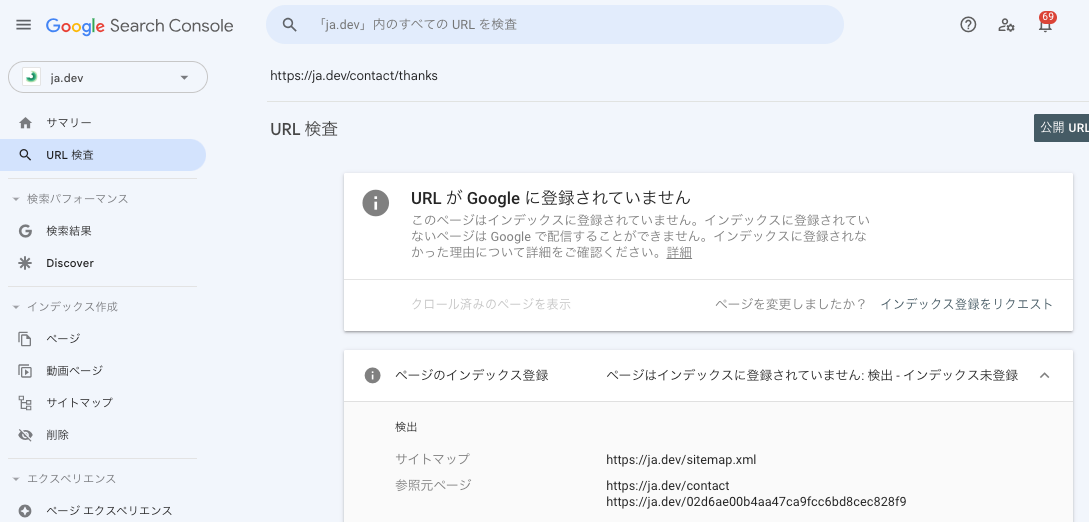This screenshot has height=522, width=1089.
Task: Open user and settings management icon
Action: [x=1006, y=25]
